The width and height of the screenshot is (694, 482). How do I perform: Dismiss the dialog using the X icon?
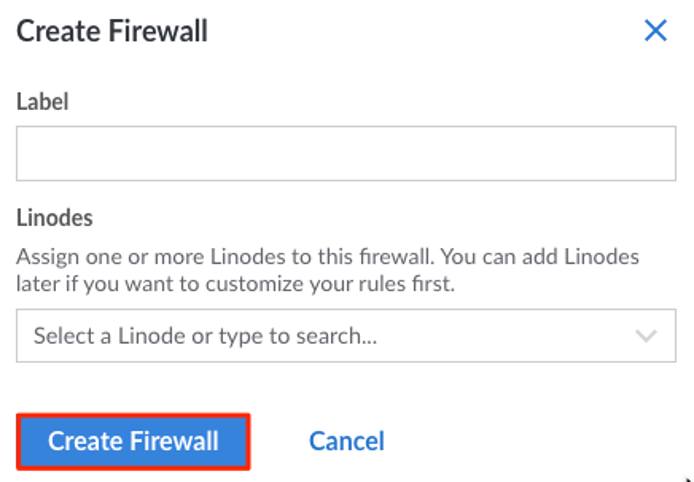656,31
